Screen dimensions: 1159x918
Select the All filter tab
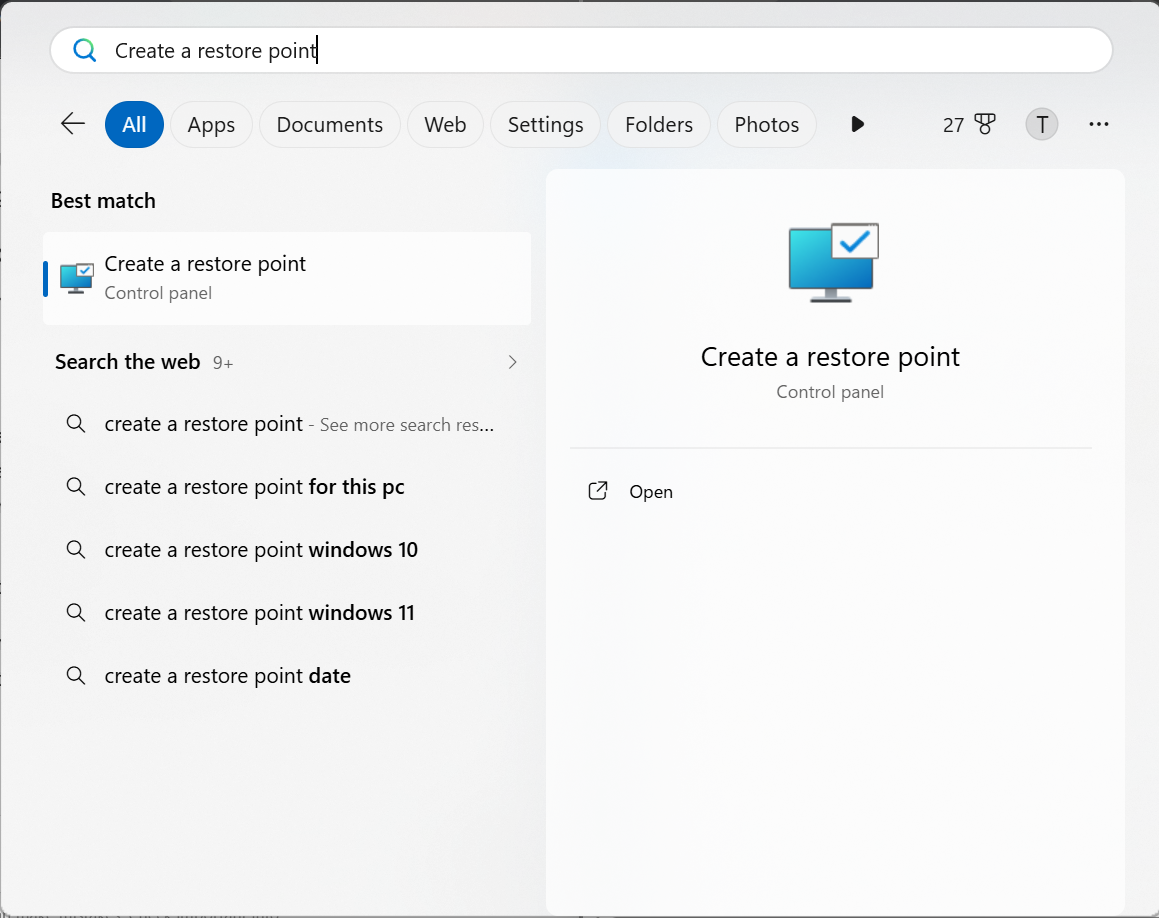pos(134,124)
